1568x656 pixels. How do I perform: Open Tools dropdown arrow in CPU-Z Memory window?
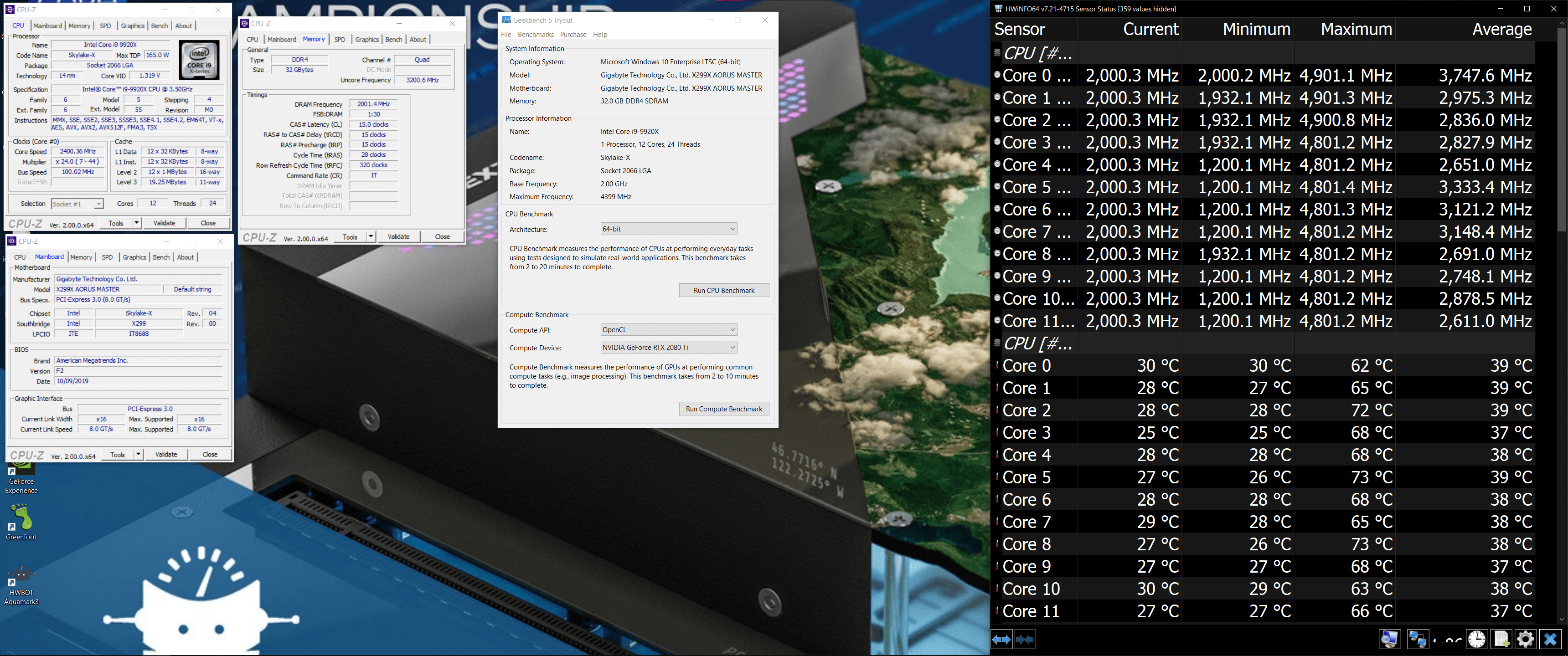pyautogui.click(x=371, y=236)
